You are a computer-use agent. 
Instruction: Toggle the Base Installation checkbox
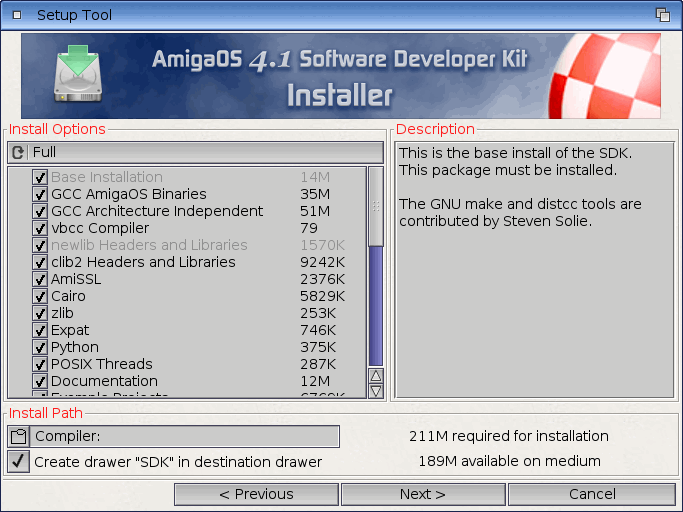coord(40,177)
